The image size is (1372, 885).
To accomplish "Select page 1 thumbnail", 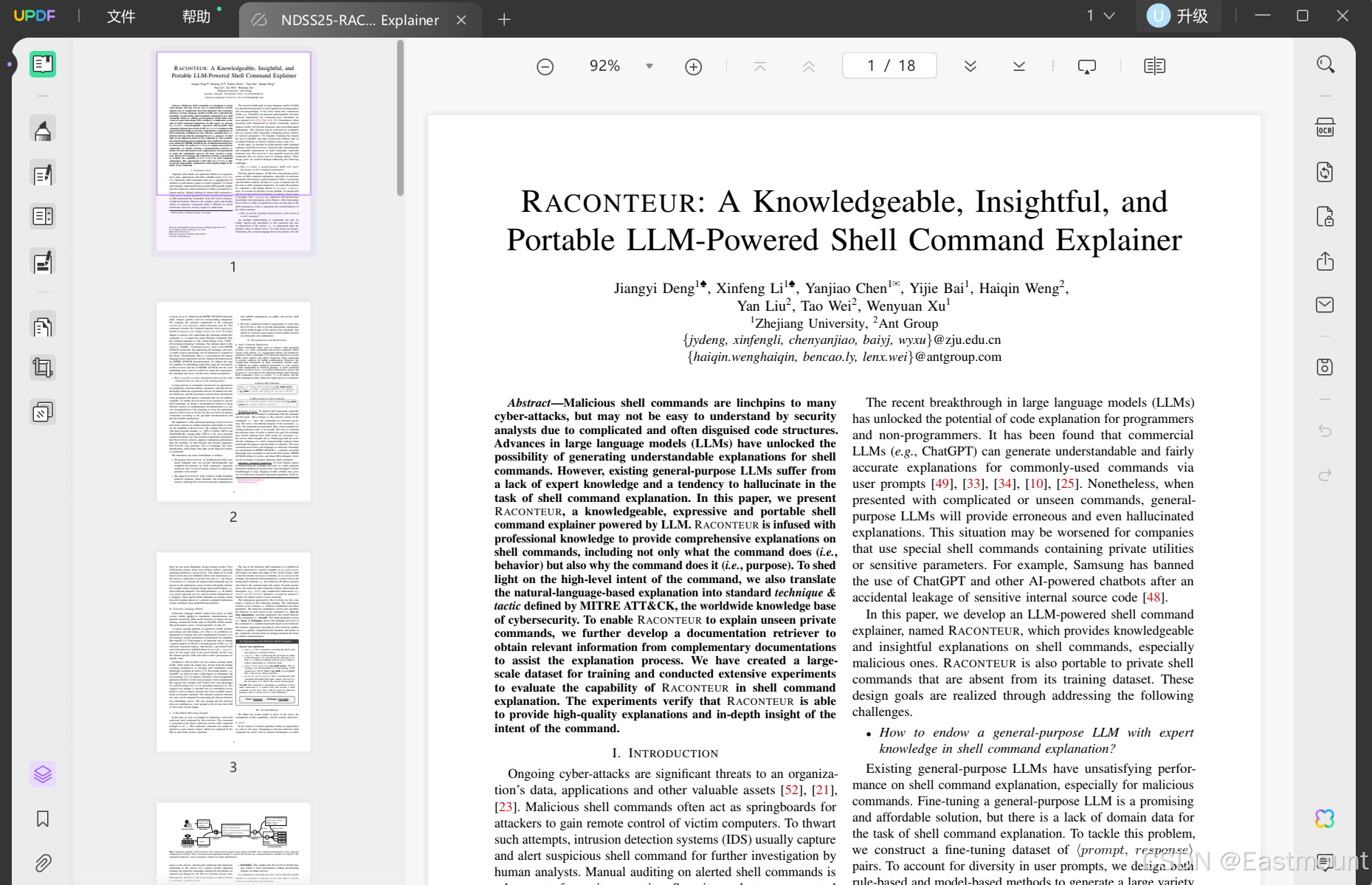I will 233,151.
